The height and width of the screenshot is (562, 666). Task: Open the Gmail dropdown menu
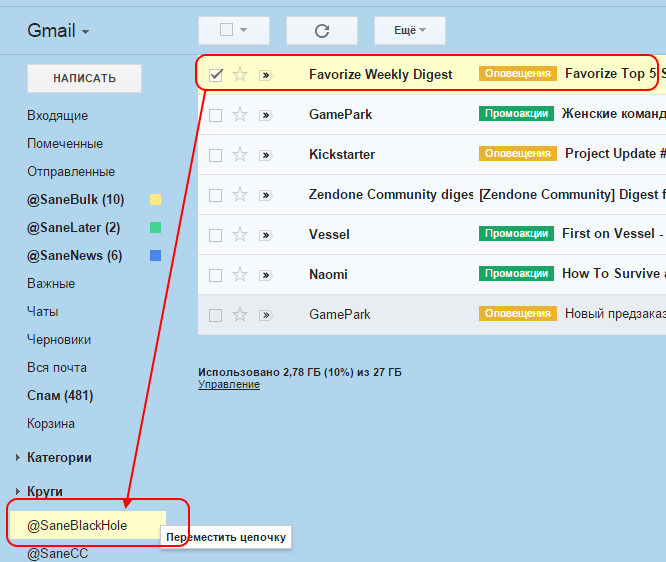[58, 31]
